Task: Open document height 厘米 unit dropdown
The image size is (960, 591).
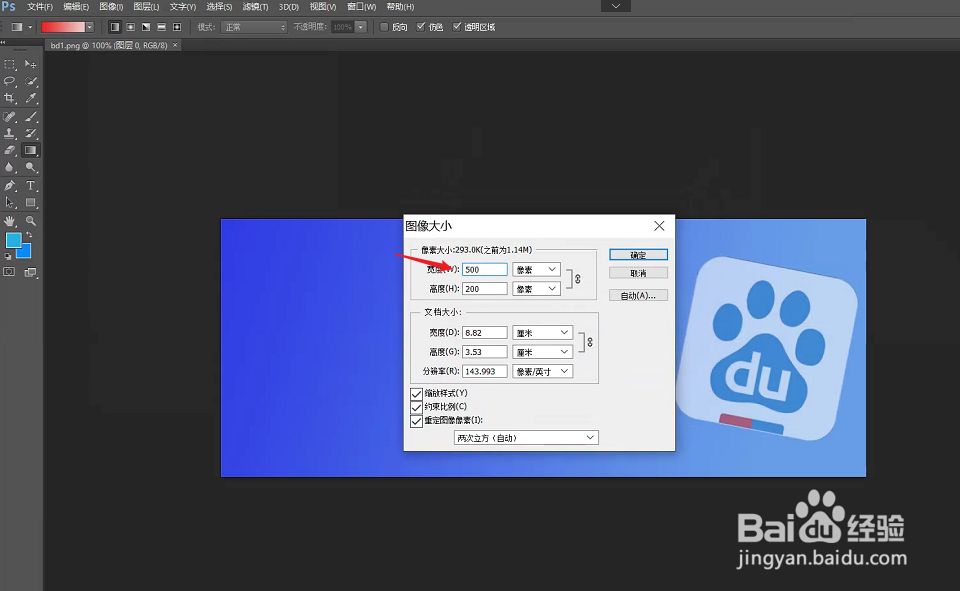Action: [542, 352]
